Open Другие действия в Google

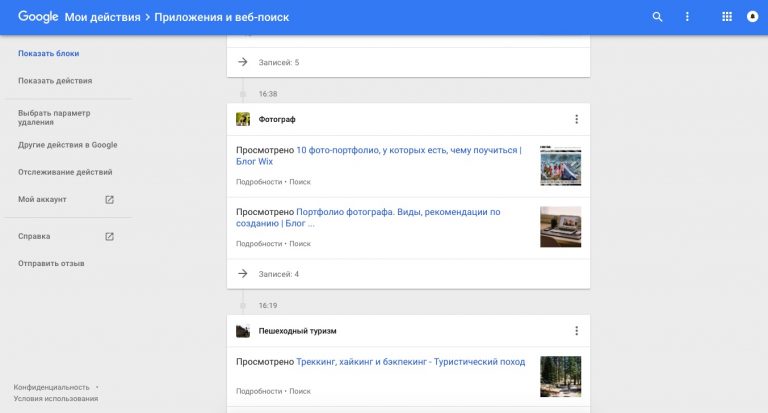click(67, 145)
